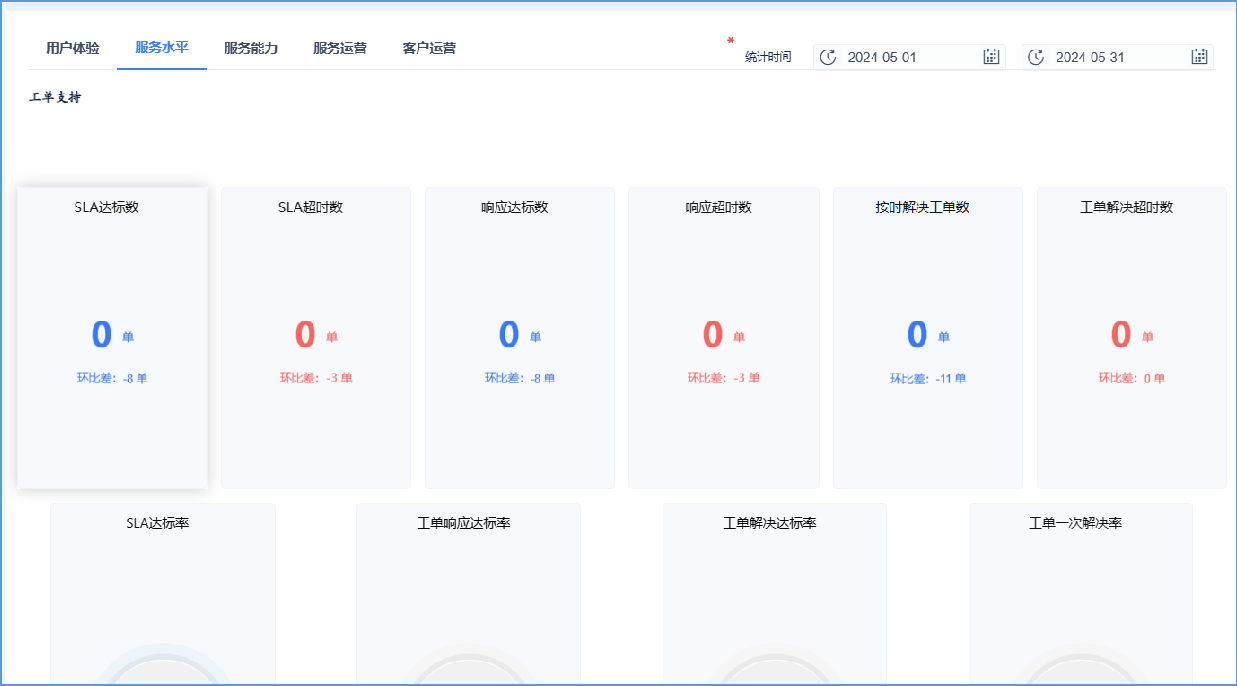
Task: Switch to the 客户运营 tab
Action: click(x=429, y=48)
